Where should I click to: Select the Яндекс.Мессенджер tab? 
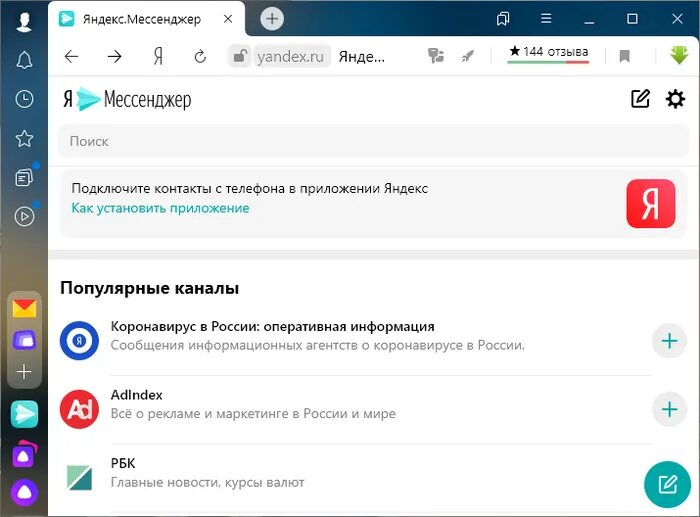146,19
